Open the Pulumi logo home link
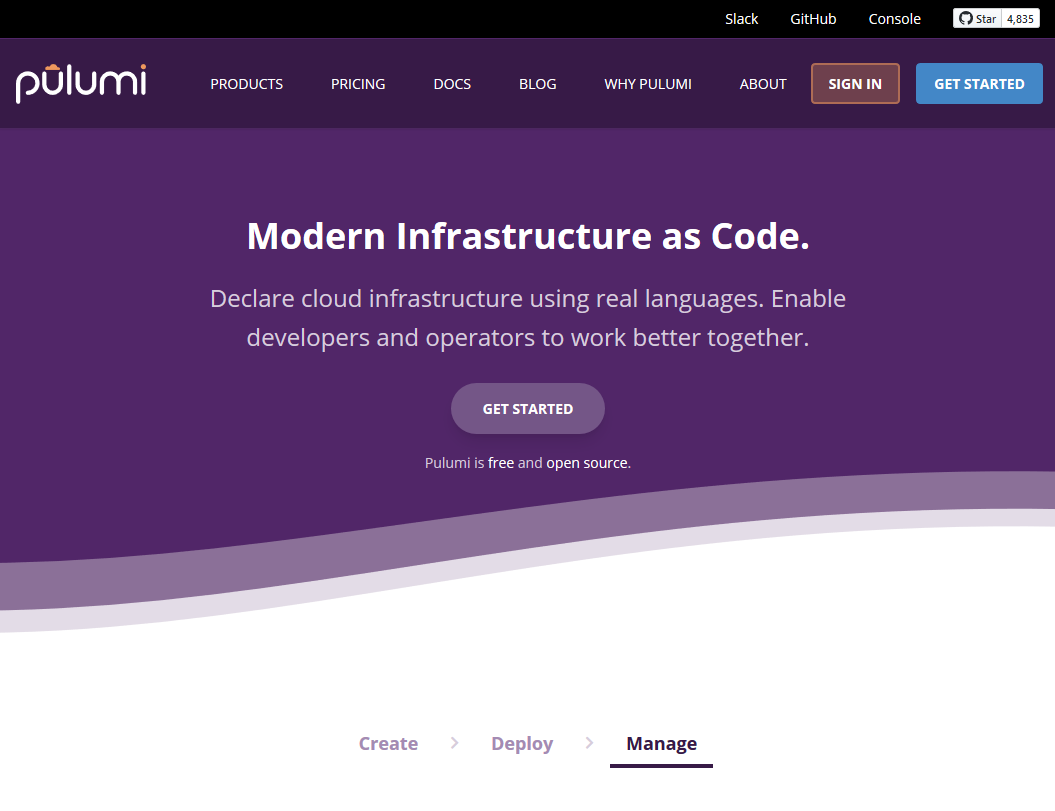 point(81,83)
